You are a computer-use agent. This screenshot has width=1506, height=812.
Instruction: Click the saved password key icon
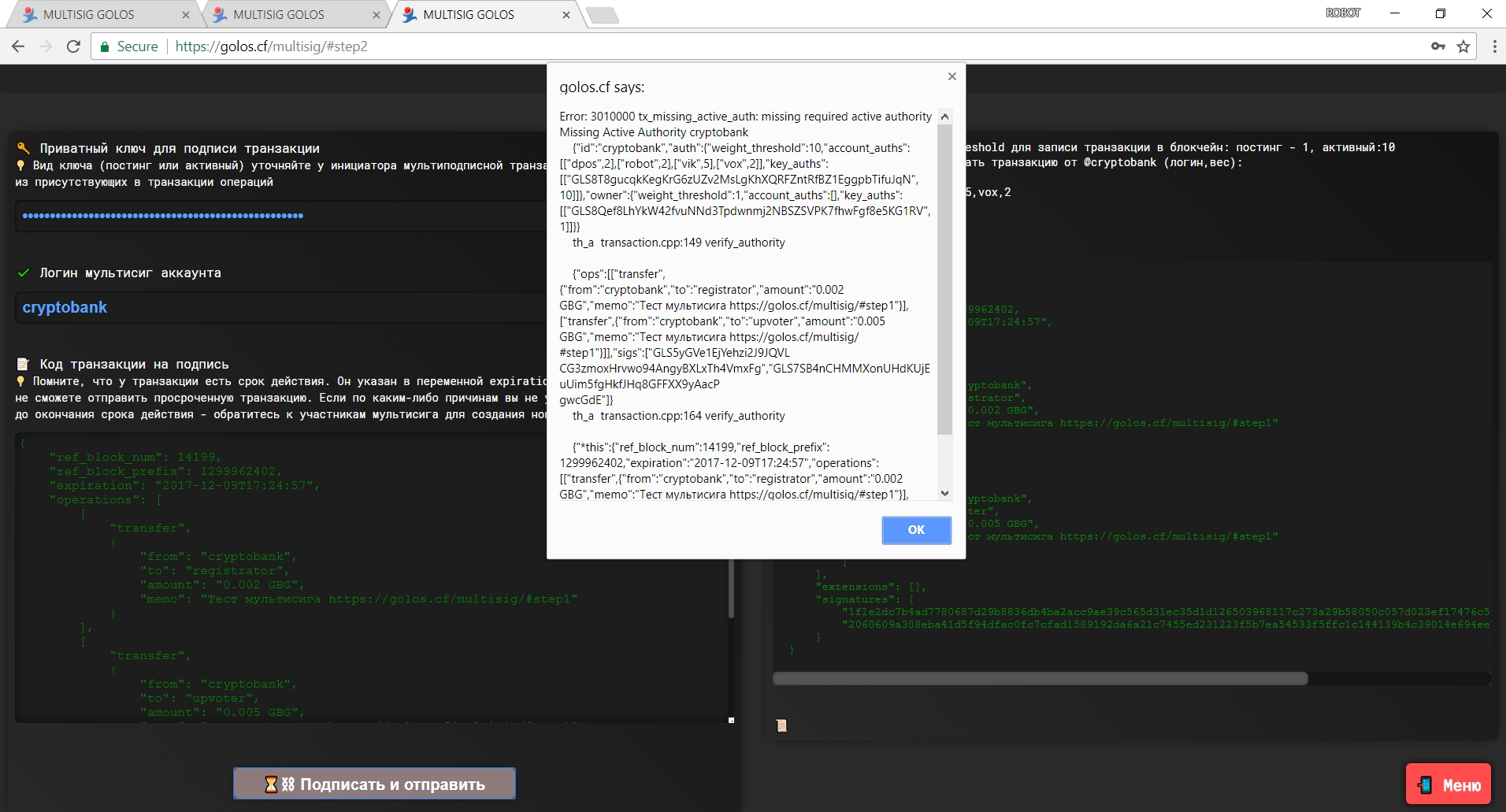pyautogui.click(x=1437, y=46)
